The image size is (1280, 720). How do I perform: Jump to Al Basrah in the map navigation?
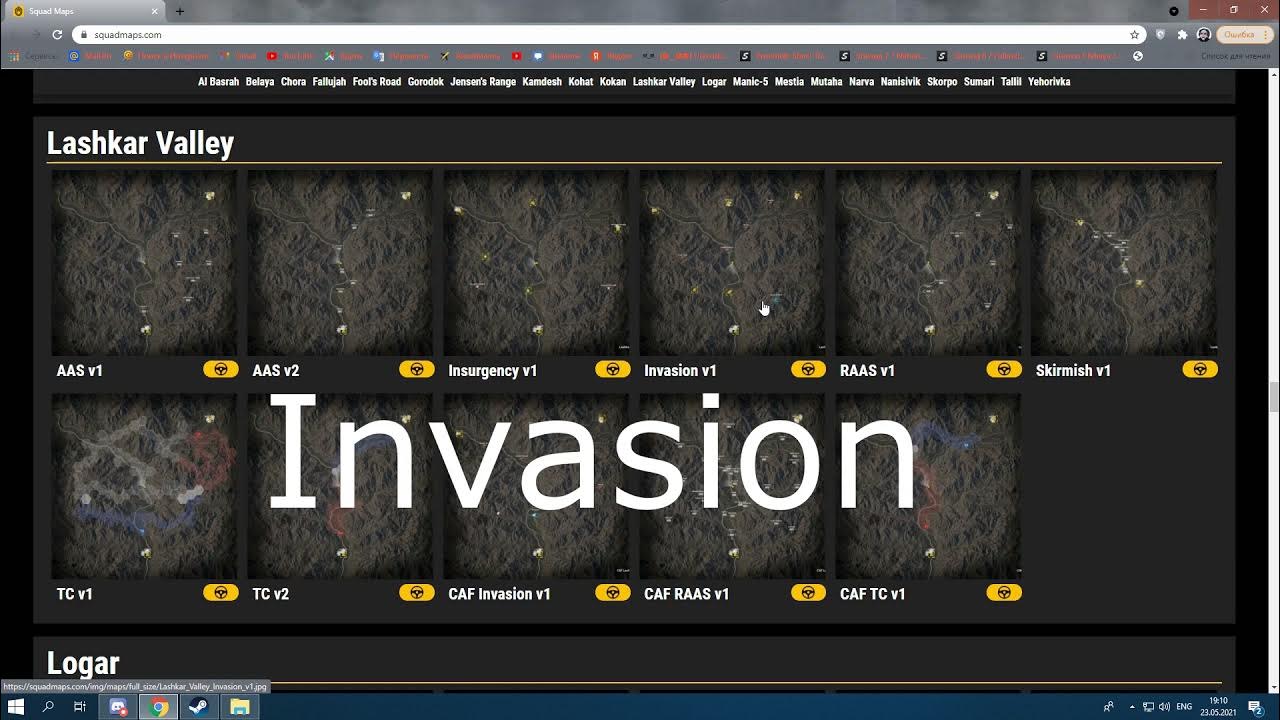218,82
